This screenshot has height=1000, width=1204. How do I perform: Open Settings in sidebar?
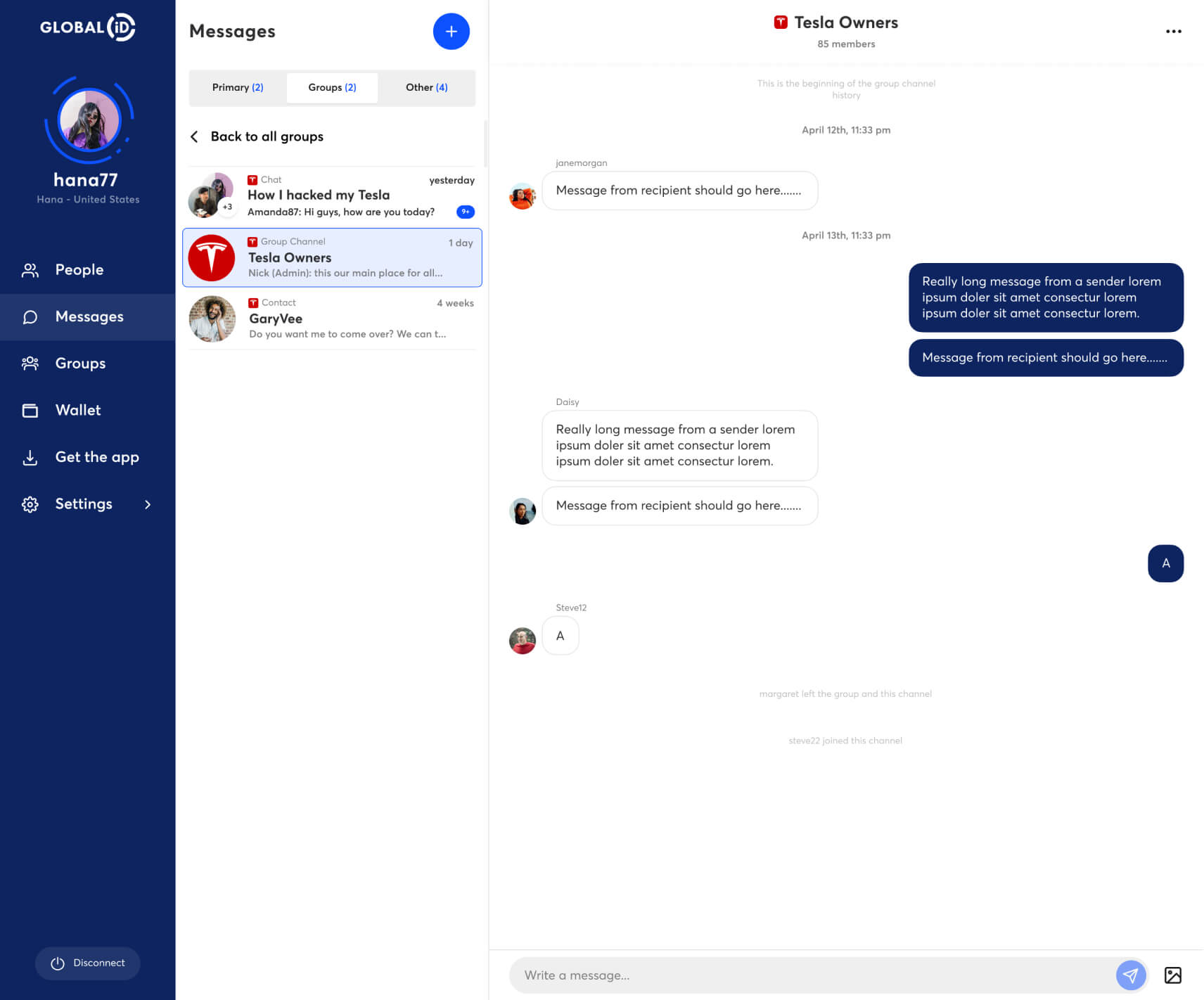pos(88,504)
